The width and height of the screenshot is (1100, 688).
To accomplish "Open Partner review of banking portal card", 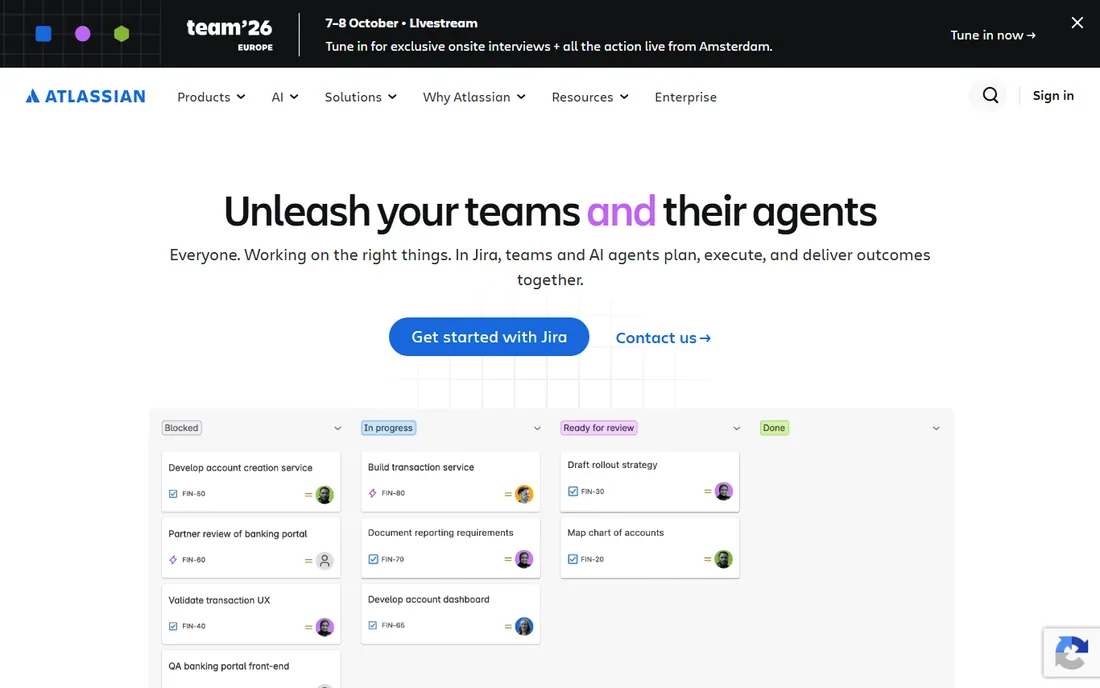I will pyautogui.click(x=251, y=548).
